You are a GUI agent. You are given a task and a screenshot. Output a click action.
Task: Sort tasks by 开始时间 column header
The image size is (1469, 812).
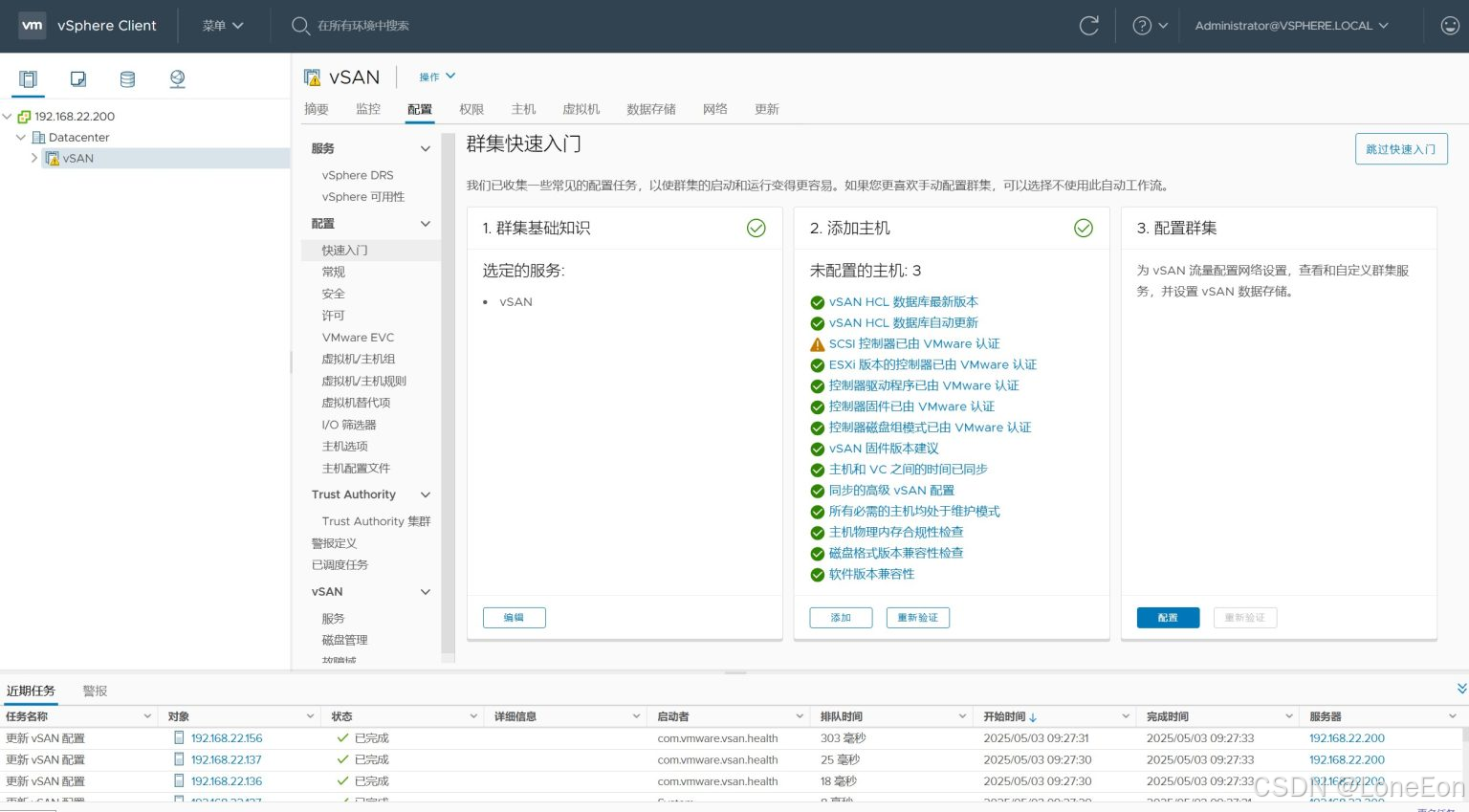[x=1004, y=716]
